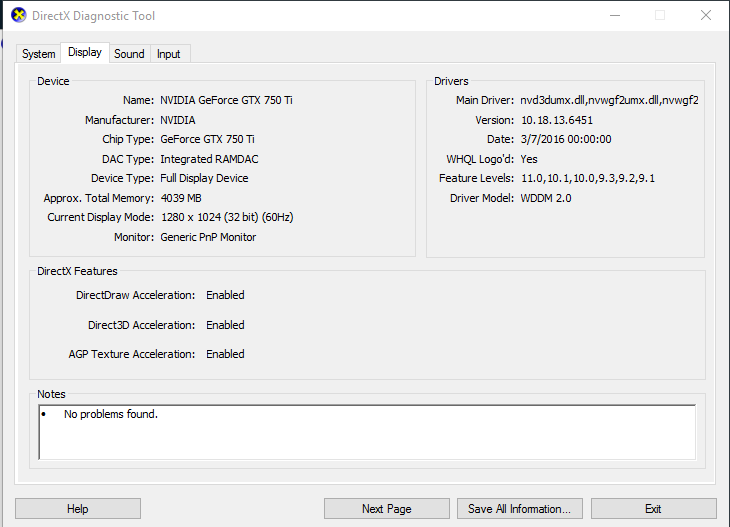Click display mode '1280 x 1024 (32 bit) (60Hz)'
The height and width of the screenshot is (527, 730).
227,217
